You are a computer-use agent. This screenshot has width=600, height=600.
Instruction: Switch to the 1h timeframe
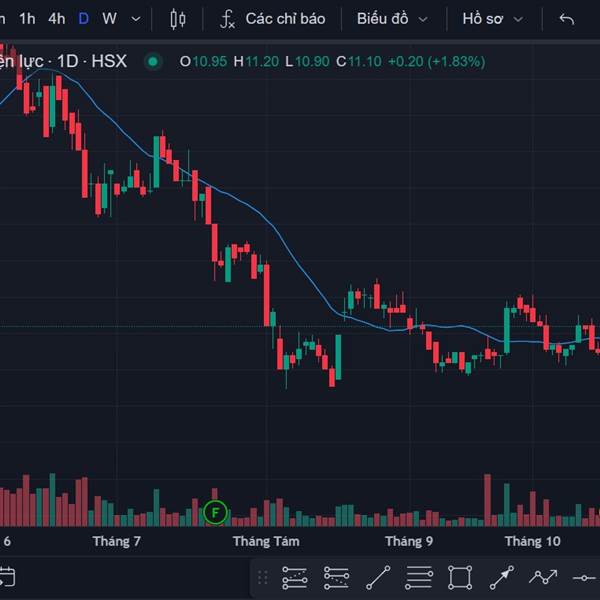[27, 18]
